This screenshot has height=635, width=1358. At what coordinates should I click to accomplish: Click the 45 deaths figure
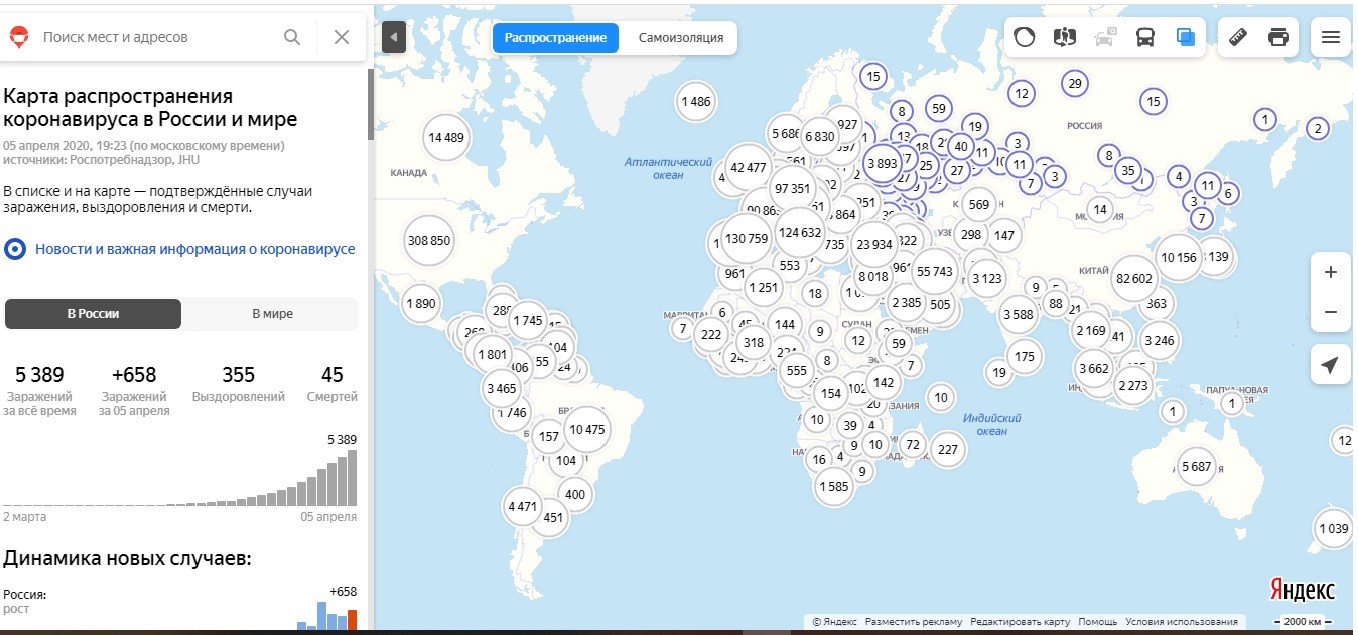pos(332,375)
